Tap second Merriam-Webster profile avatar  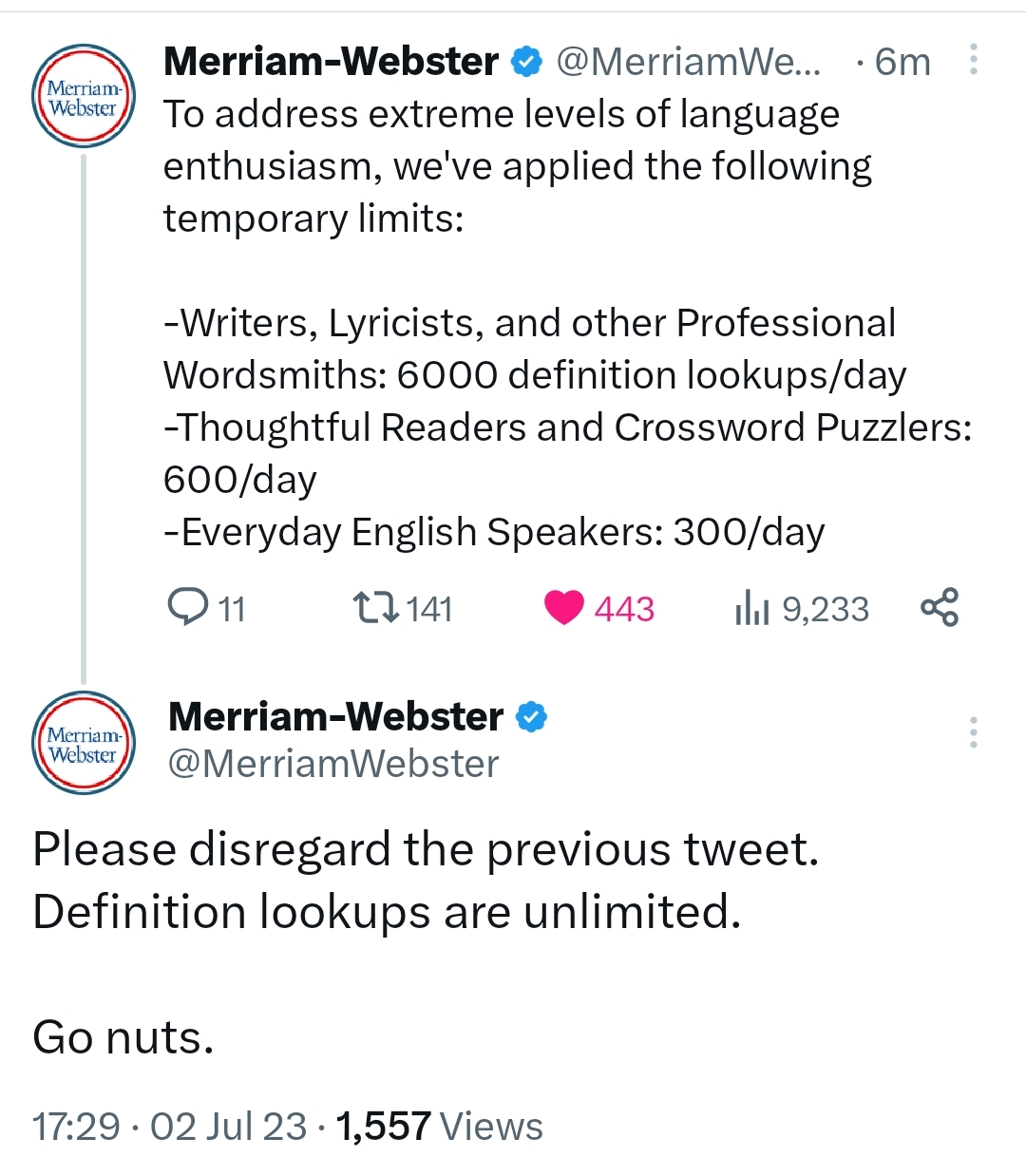[x=84, y=743]
